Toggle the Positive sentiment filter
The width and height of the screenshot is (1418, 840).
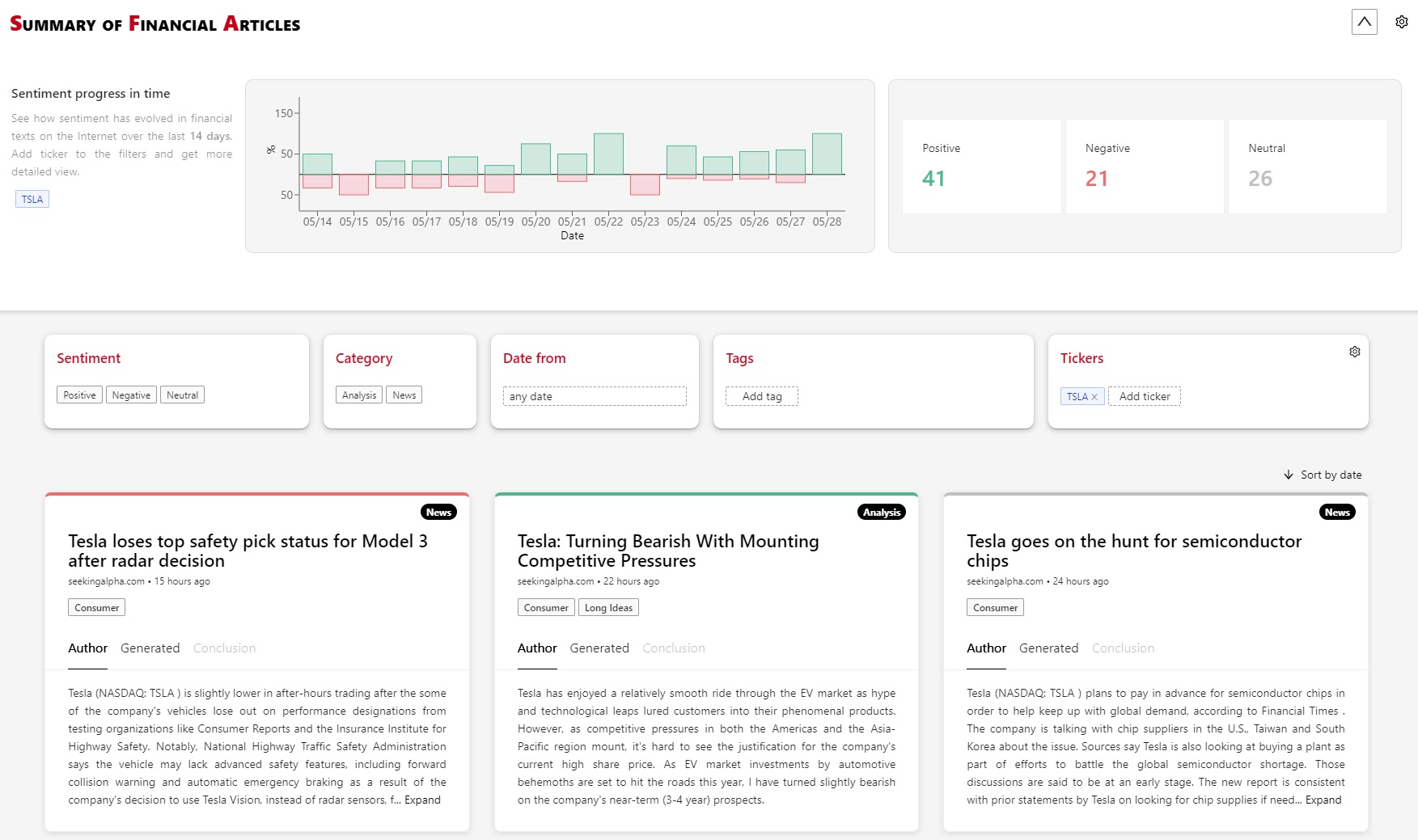[x=79, y=395]
